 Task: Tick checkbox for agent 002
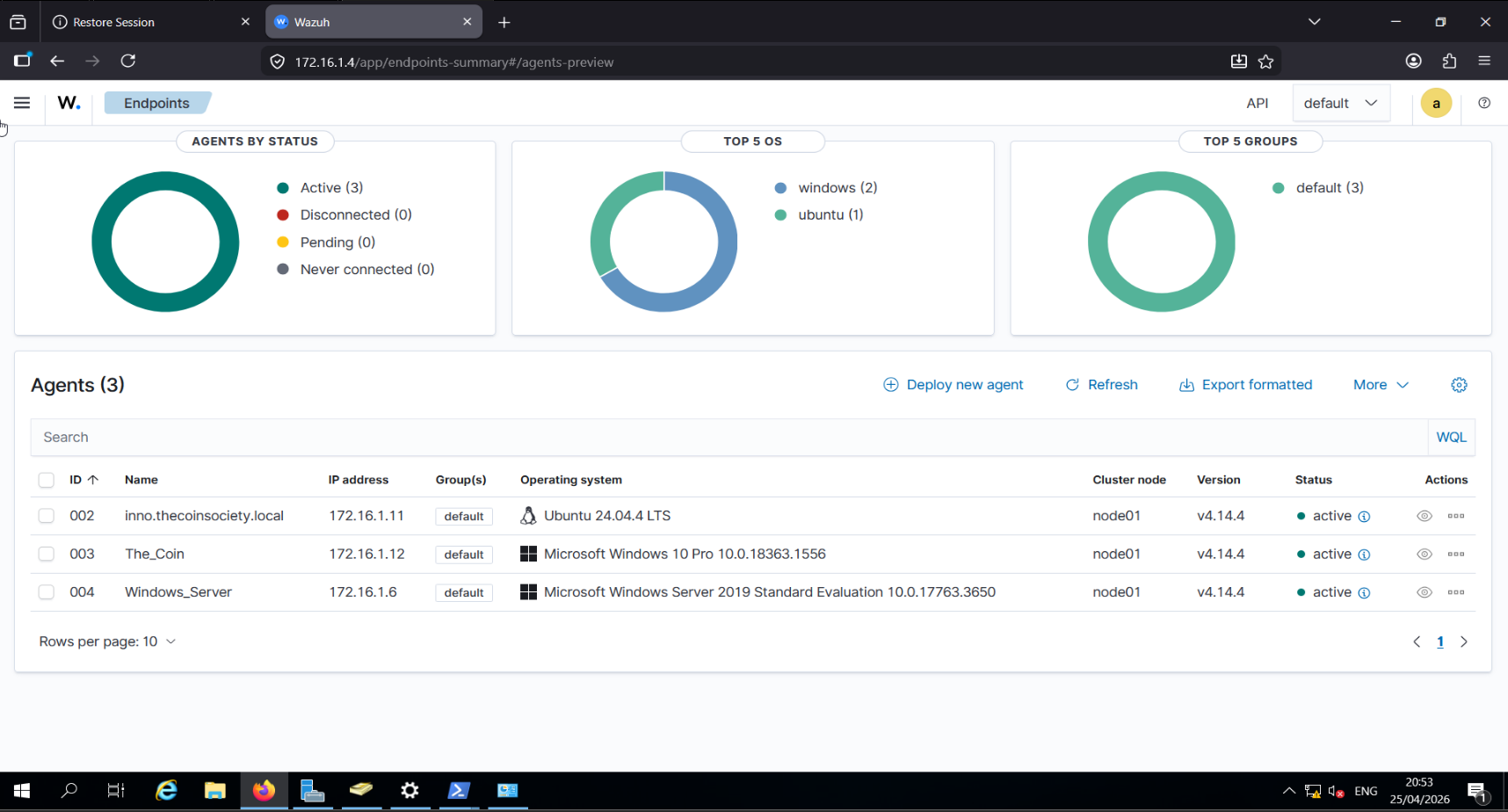(x=47, y=516)
